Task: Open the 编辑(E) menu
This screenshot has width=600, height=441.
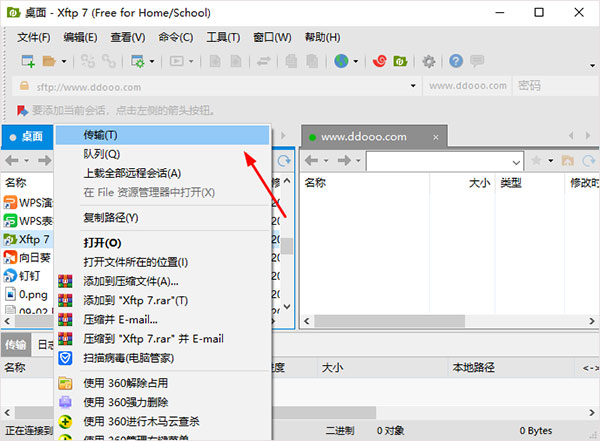Action: [x=80, y=38]
